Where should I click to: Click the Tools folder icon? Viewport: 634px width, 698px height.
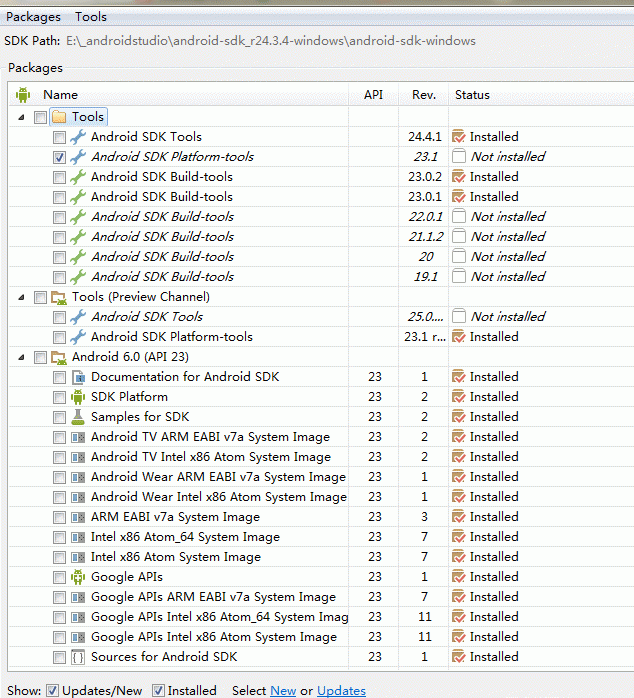(59, 117)
